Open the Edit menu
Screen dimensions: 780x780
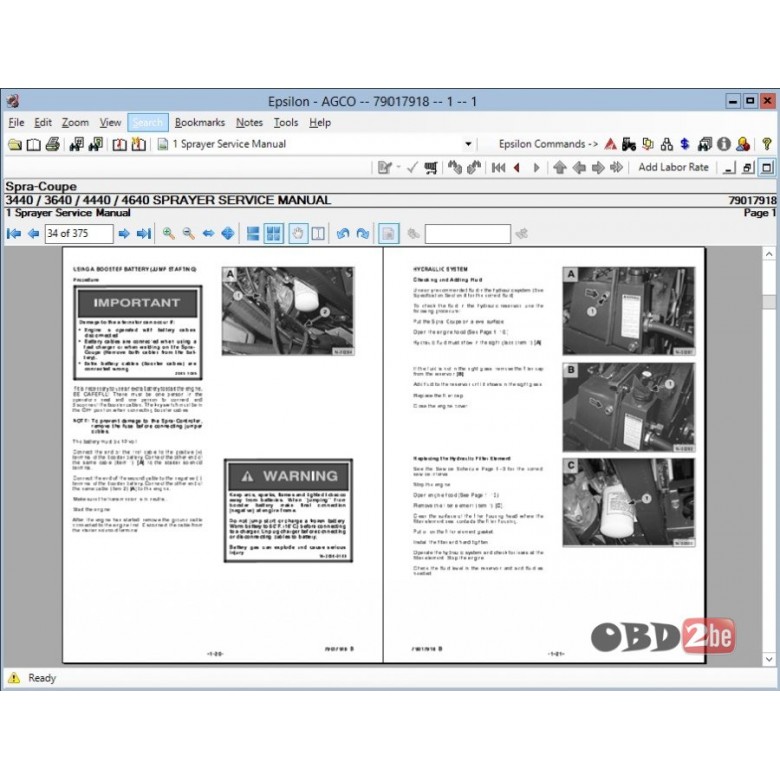[43, 122]
